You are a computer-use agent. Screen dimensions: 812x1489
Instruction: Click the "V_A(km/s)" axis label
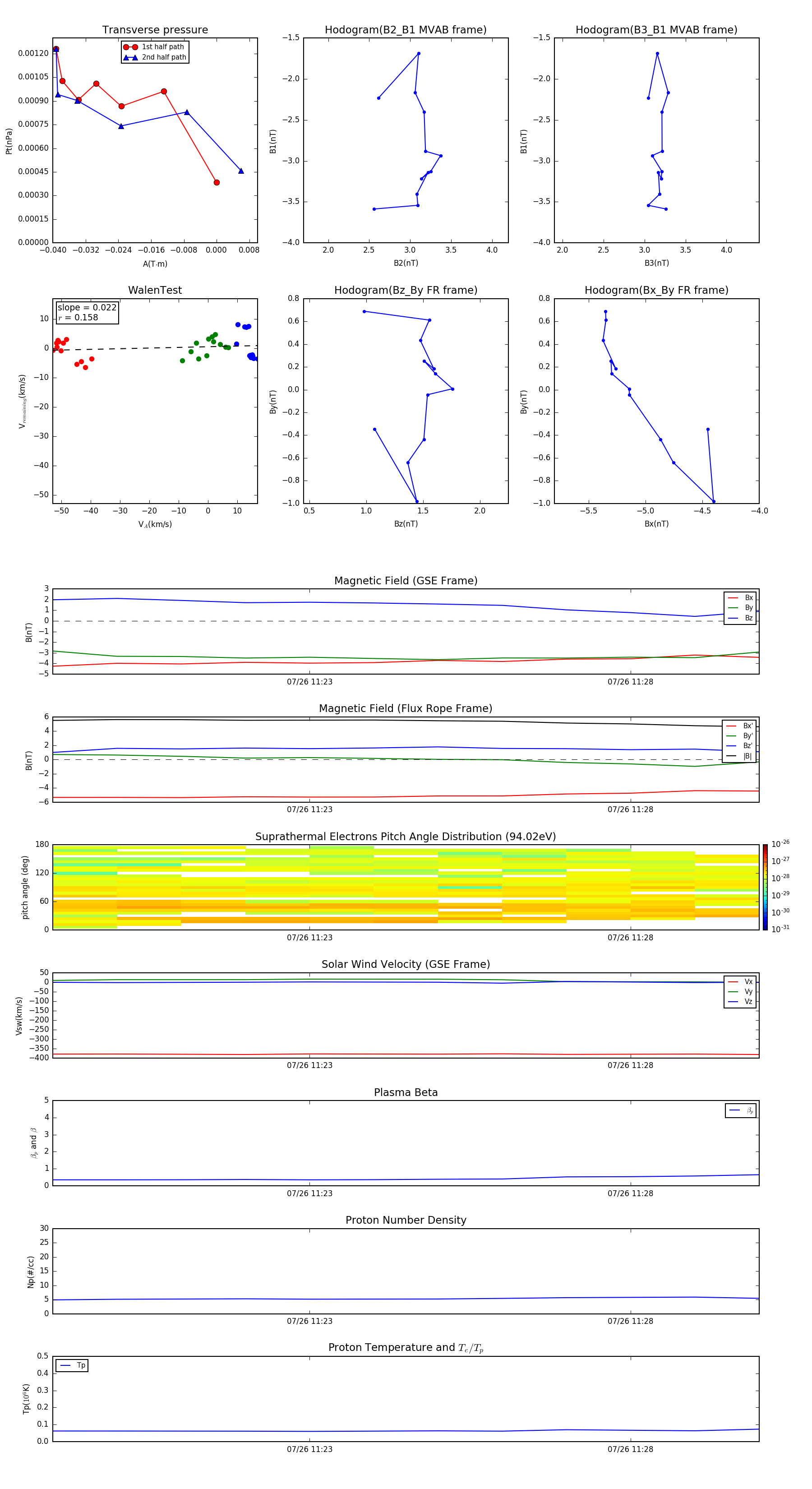[x=155, y=524]
